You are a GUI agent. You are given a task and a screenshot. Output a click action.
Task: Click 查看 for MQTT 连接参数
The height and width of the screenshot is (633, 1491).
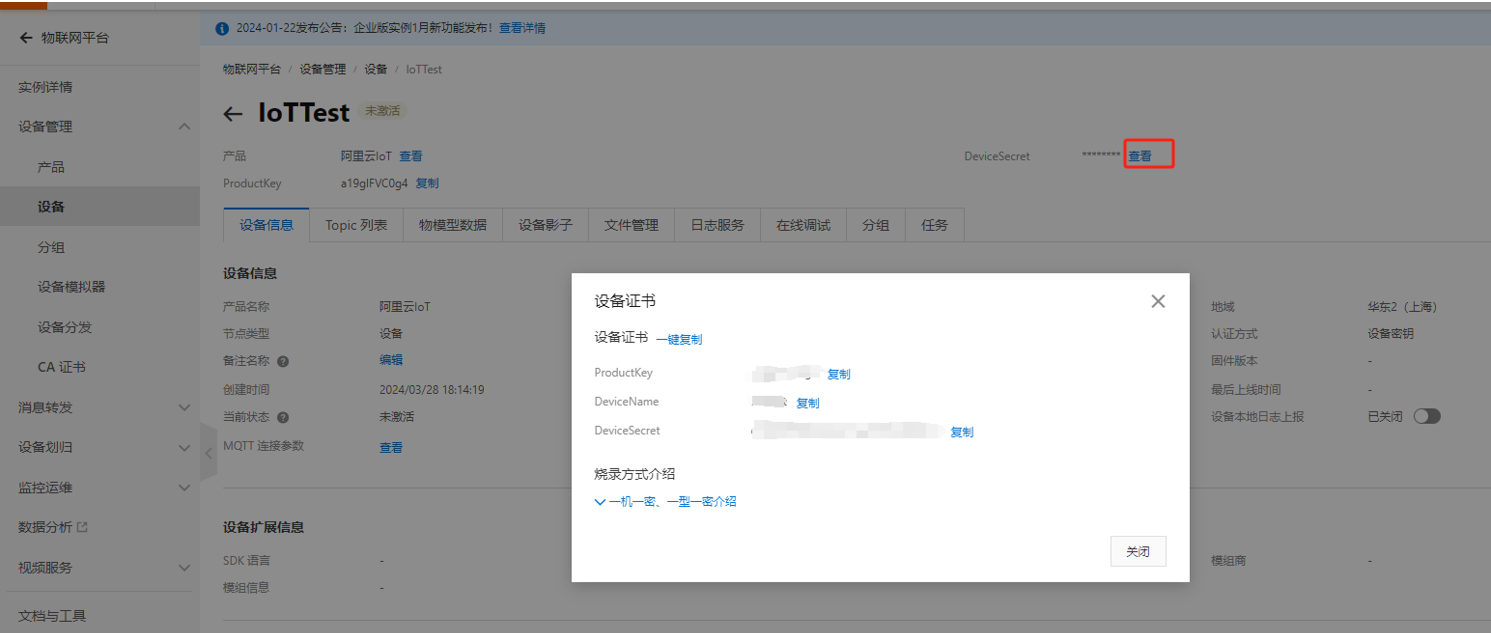coord(391,448)
